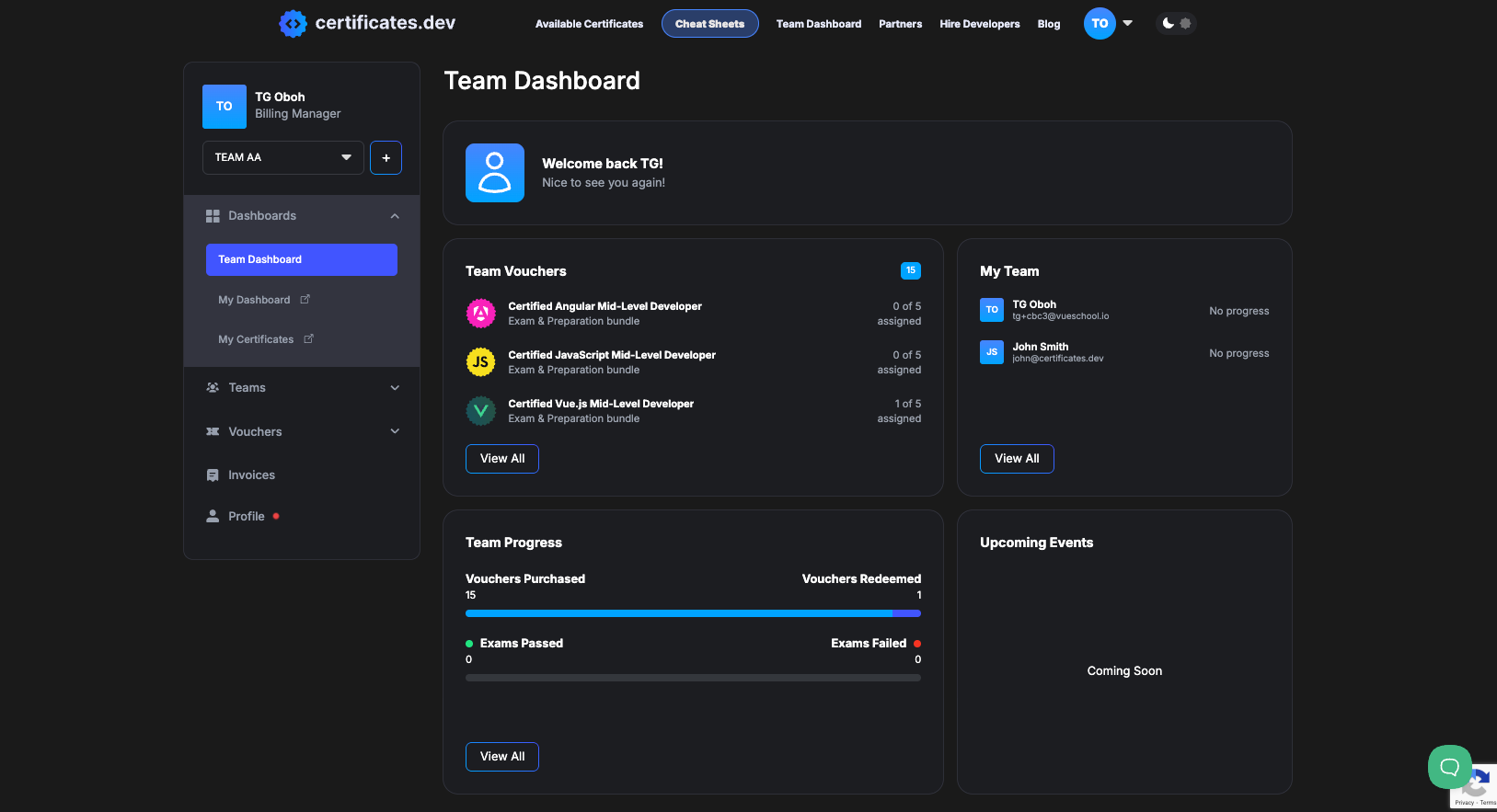Viewport: 1497px width, 812px height.
Task: Click the Angular certification badge icon
Action: [x=480, y=314]
